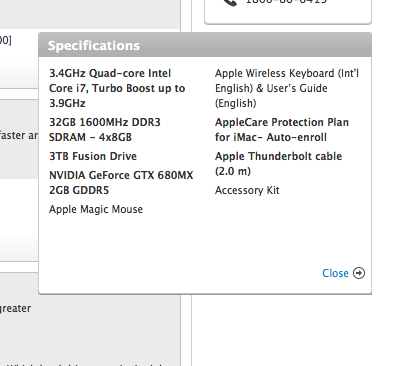Select the Apple Magic Mouse item
Viewport: 420px width, 366px height.
tap(96, 209)
